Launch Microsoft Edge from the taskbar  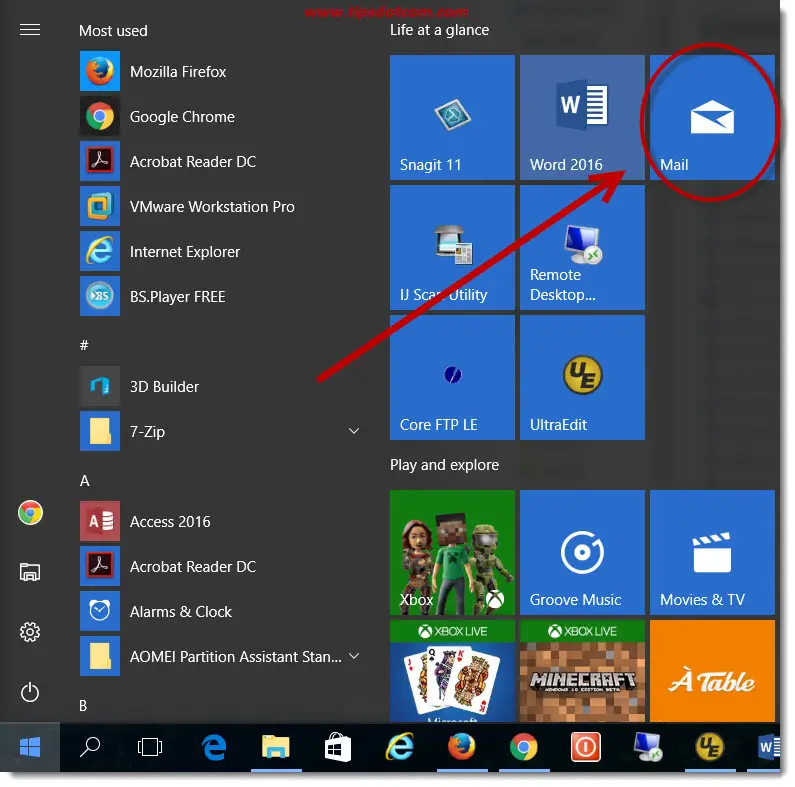tap(213, 747)
